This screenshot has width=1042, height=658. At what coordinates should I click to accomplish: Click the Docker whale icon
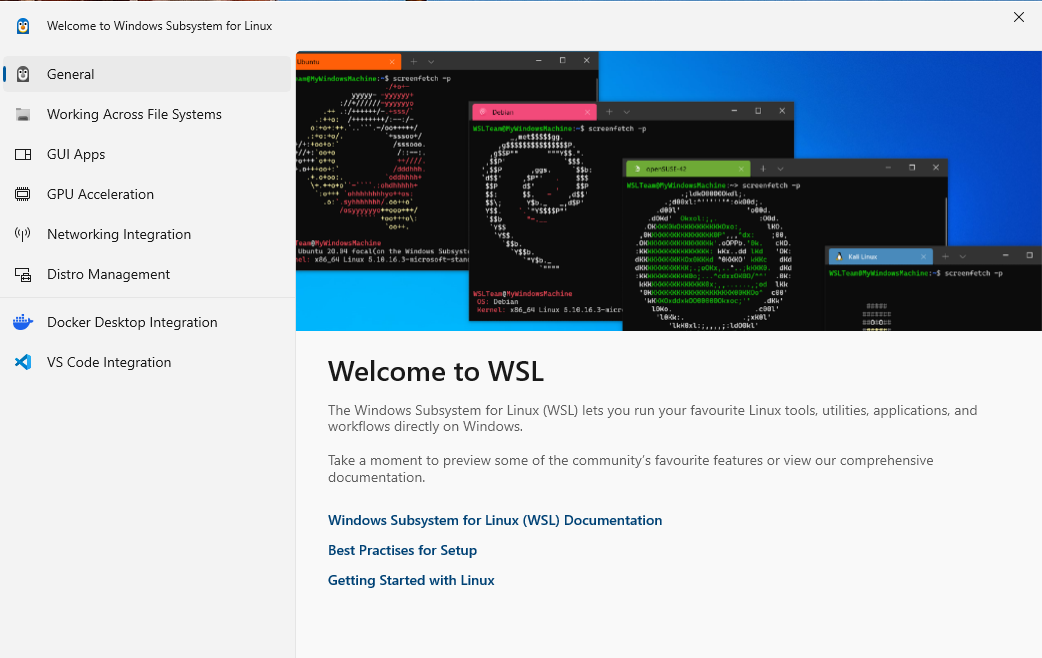pos(22,322)
